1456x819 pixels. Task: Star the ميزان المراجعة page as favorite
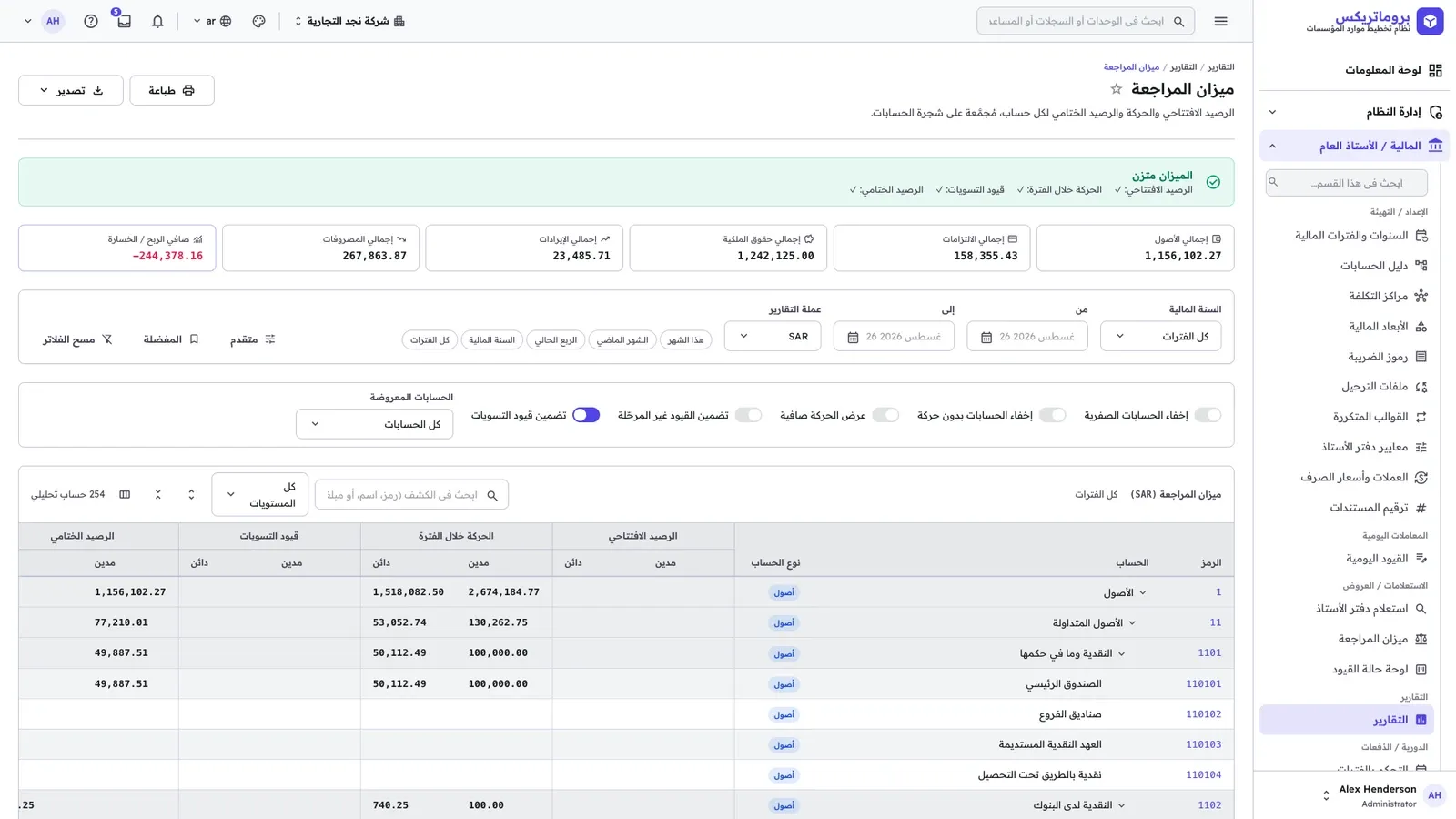click(x=1116, y=89)
